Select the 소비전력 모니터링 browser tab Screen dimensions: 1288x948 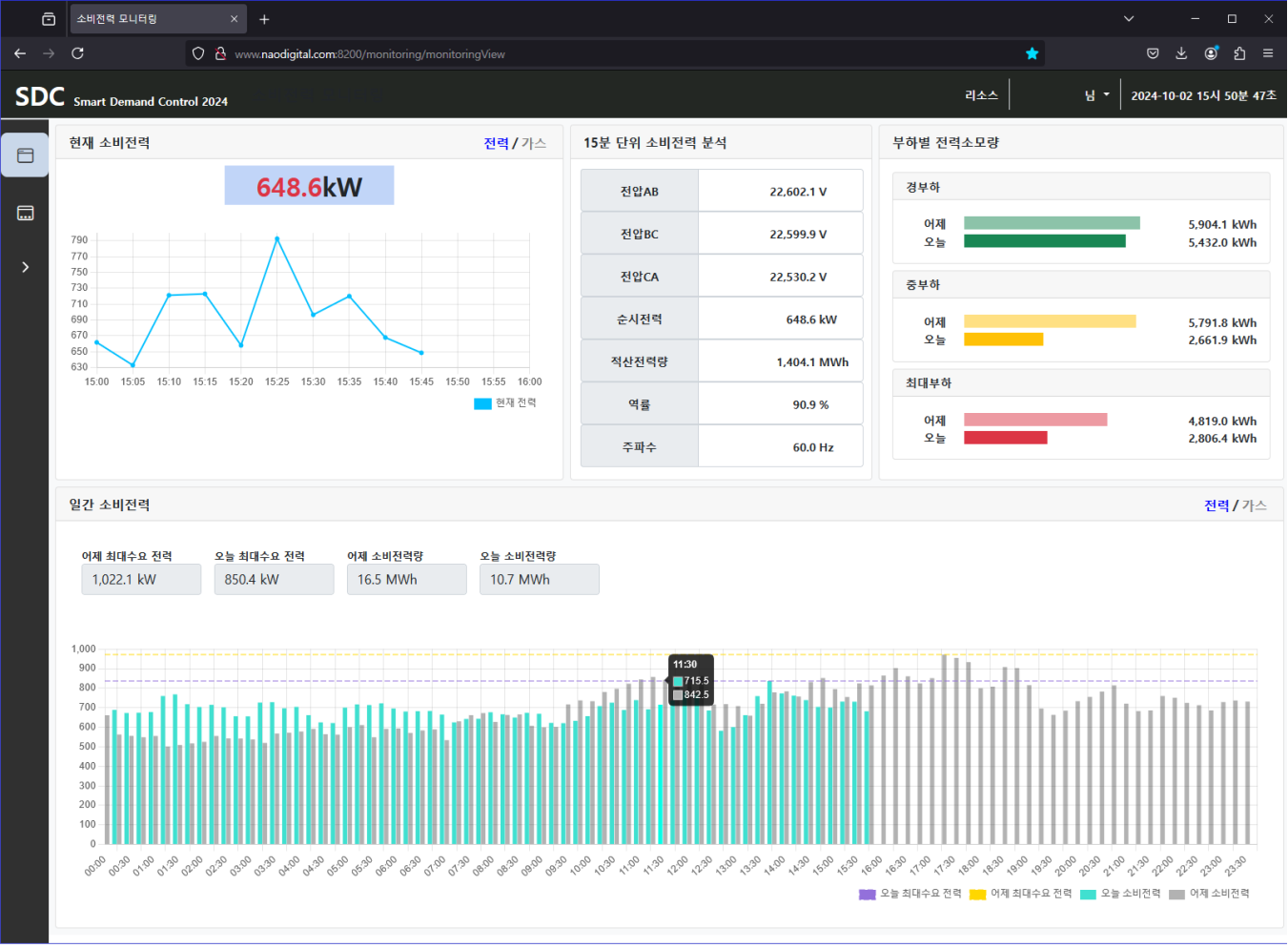[x=158, y=19]
